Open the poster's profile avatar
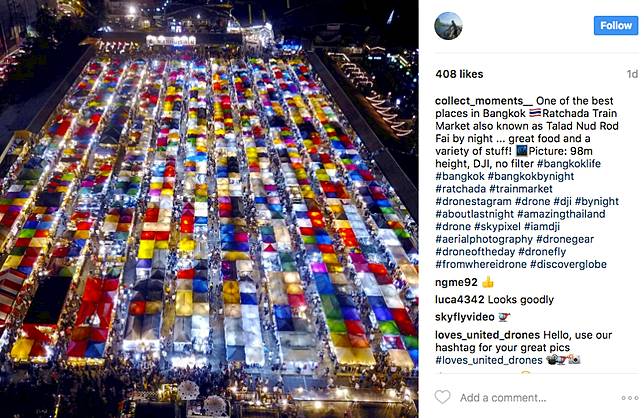The height and width of the screenshot is (418, 644). [x=448, y=26]
